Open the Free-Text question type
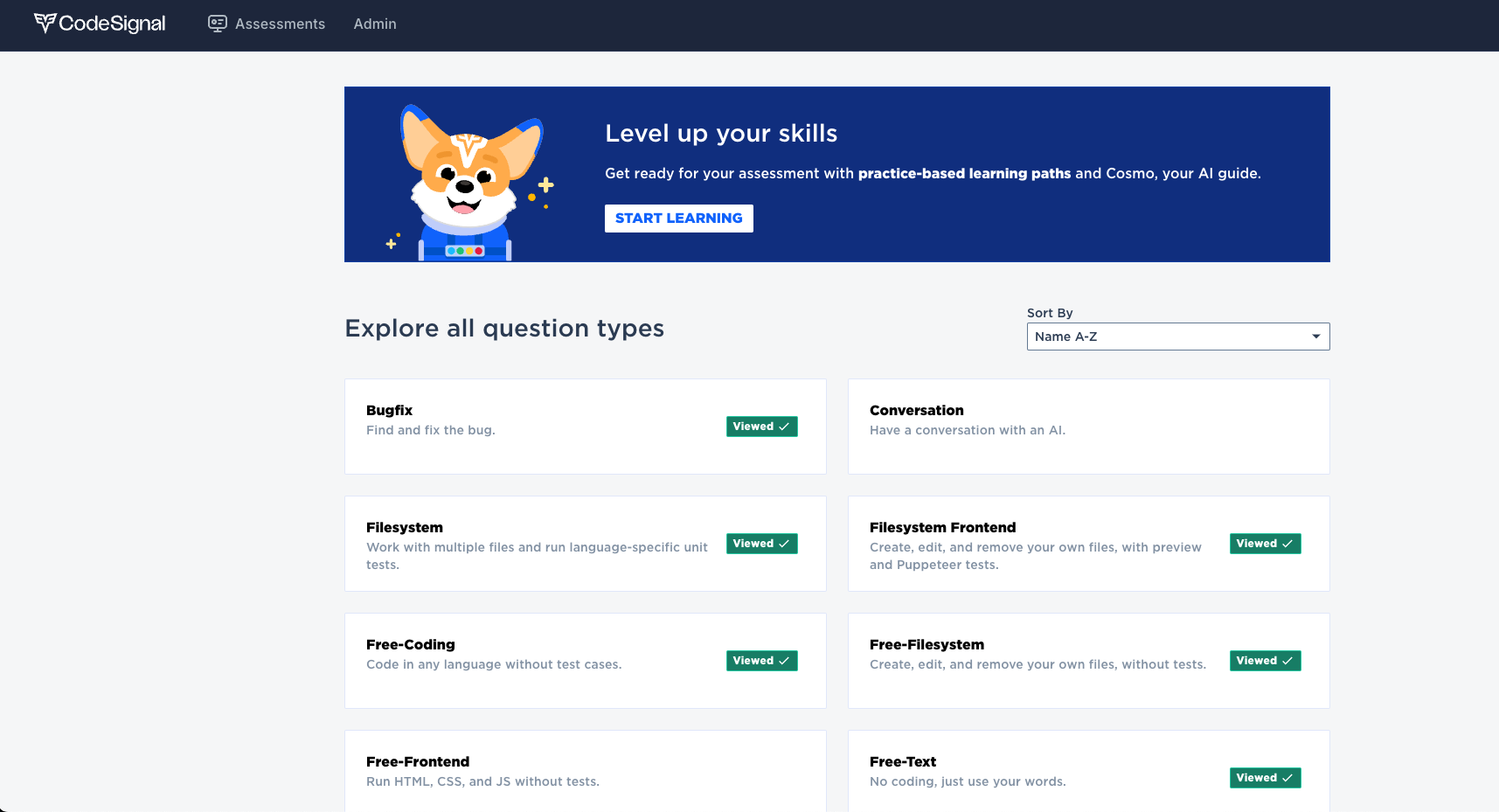This screenshot has height=812, width=1499. pyautogui.click(x=903, y=762)
